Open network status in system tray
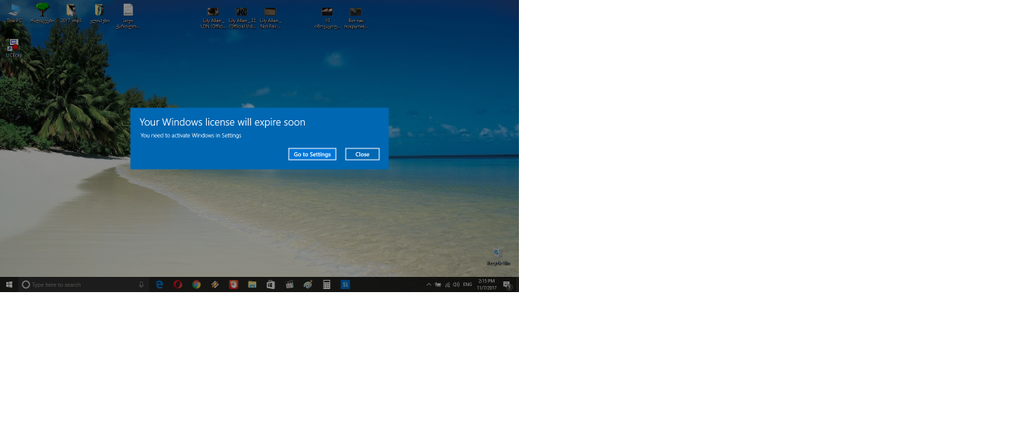The image size is (1024, 422). [447, 285]
